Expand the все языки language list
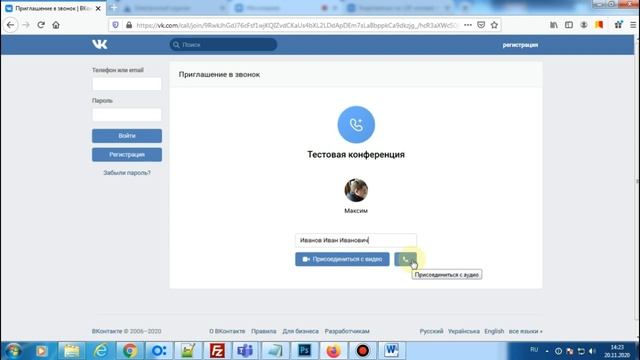Screen dimensions: 640x360 click(525, 331)
